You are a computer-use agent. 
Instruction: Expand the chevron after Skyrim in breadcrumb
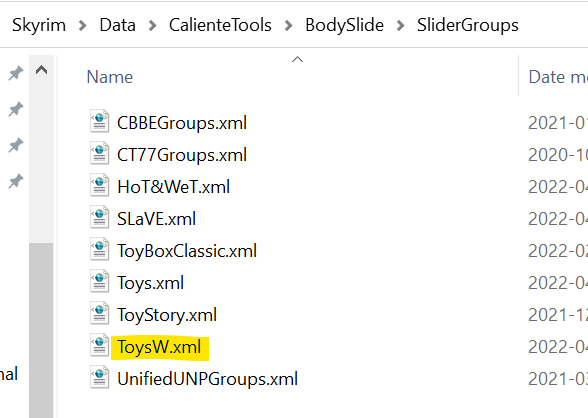(82, 26)
